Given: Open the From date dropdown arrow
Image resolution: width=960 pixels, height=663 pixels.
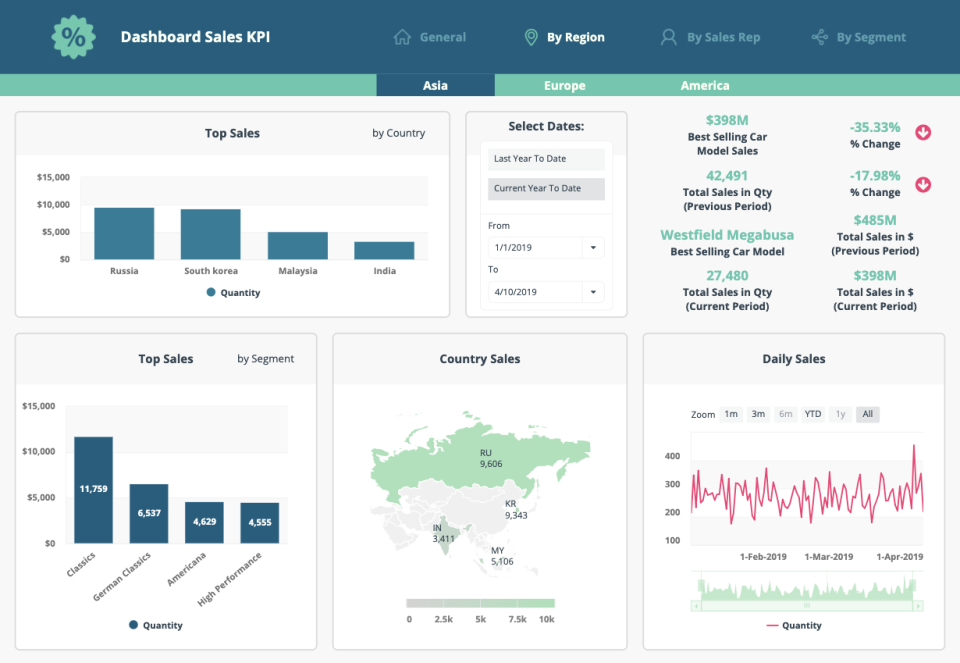Looking at the screenshot, I should coord(592,247).
